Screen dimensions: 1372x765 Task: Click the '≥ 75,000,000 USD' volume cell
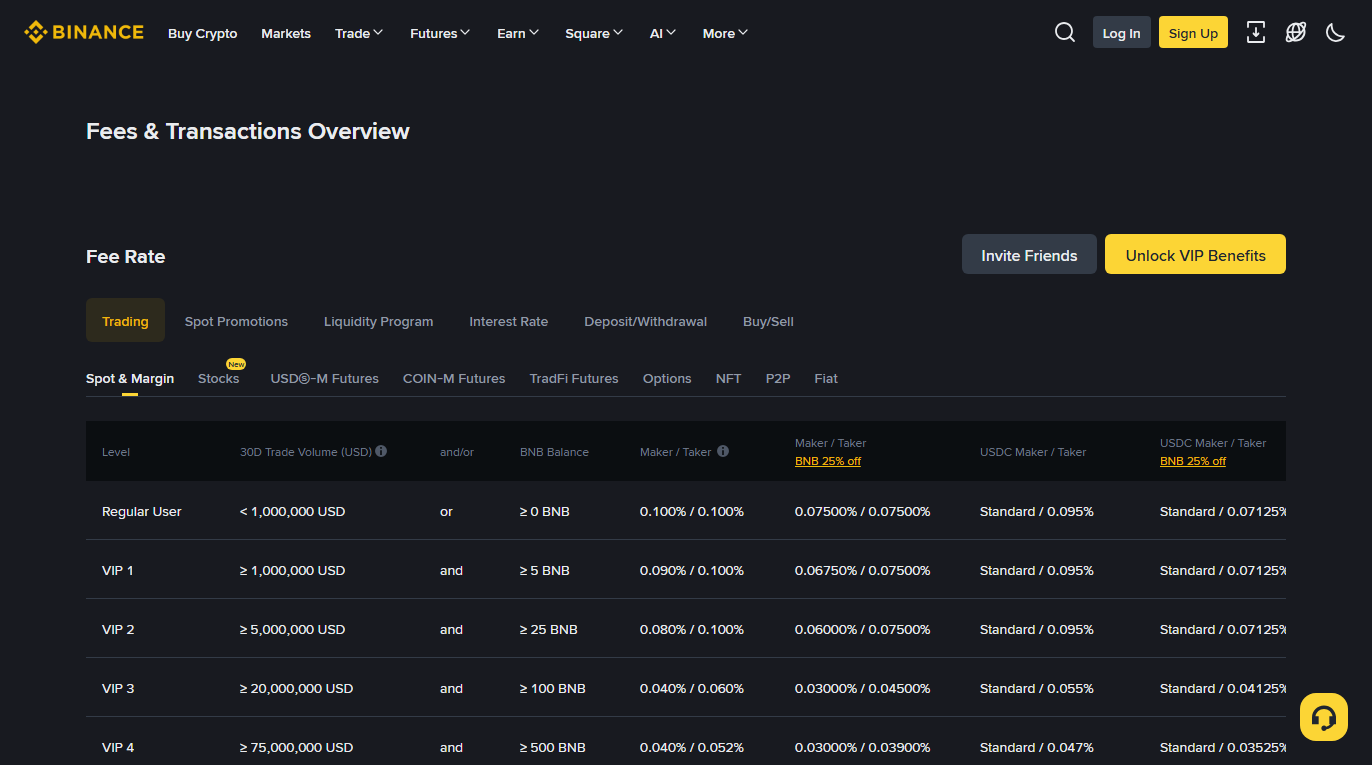[x=297, y=747]
